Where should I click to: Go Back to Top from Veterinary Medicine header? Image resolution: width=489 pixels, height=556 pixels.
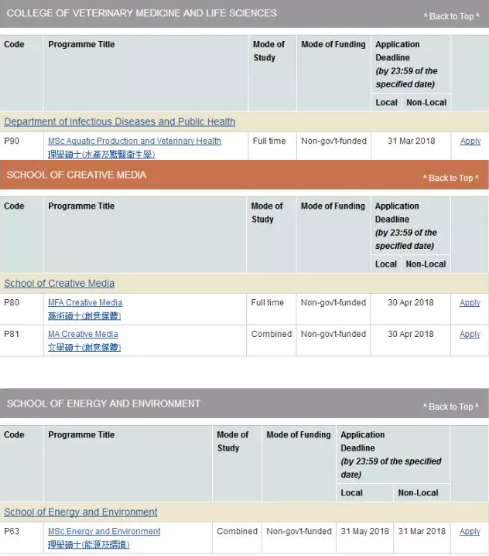click(451, 16)
